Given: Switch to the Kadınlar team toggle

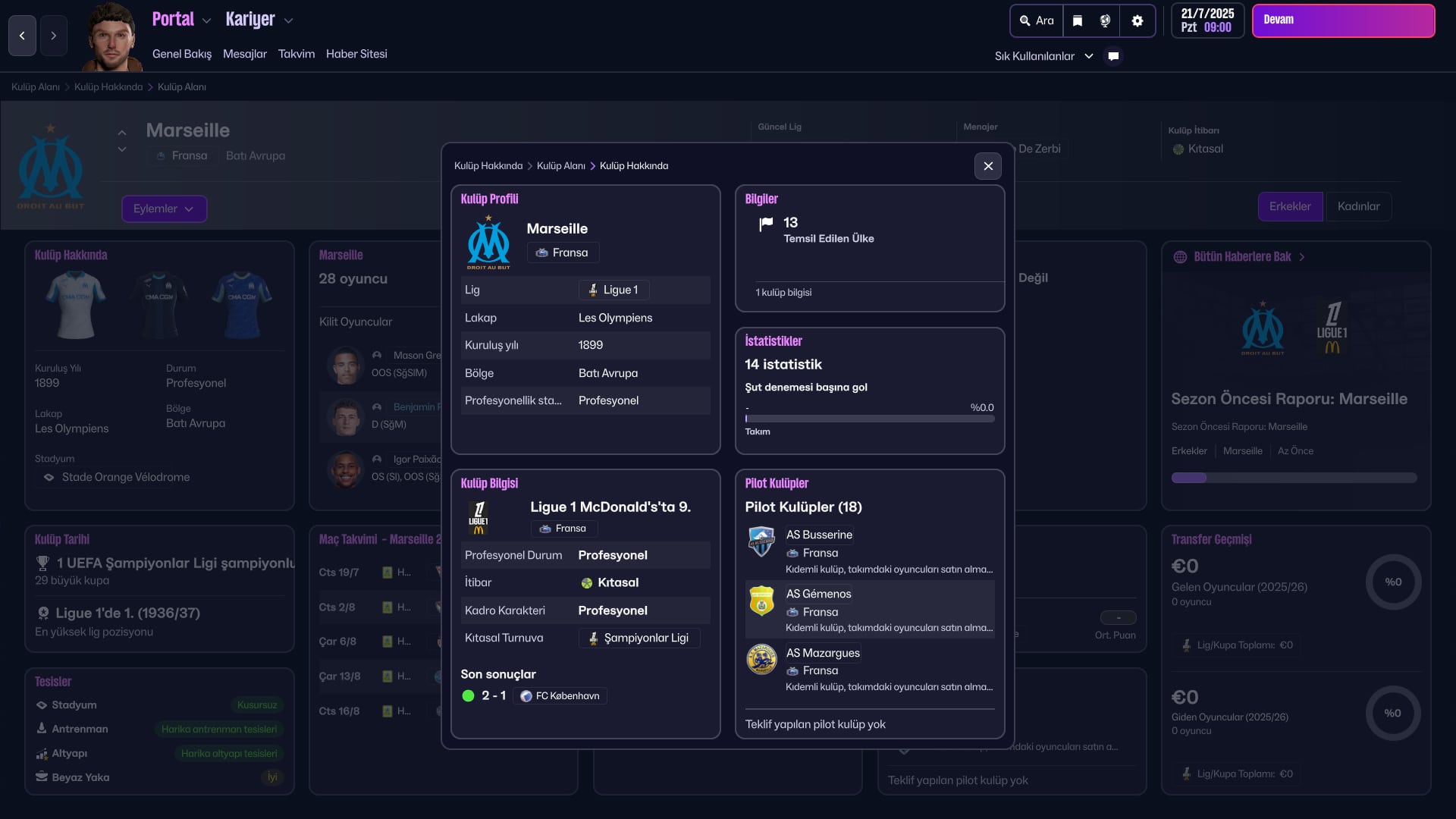Looking at the screenshot, I should 1358,206.
